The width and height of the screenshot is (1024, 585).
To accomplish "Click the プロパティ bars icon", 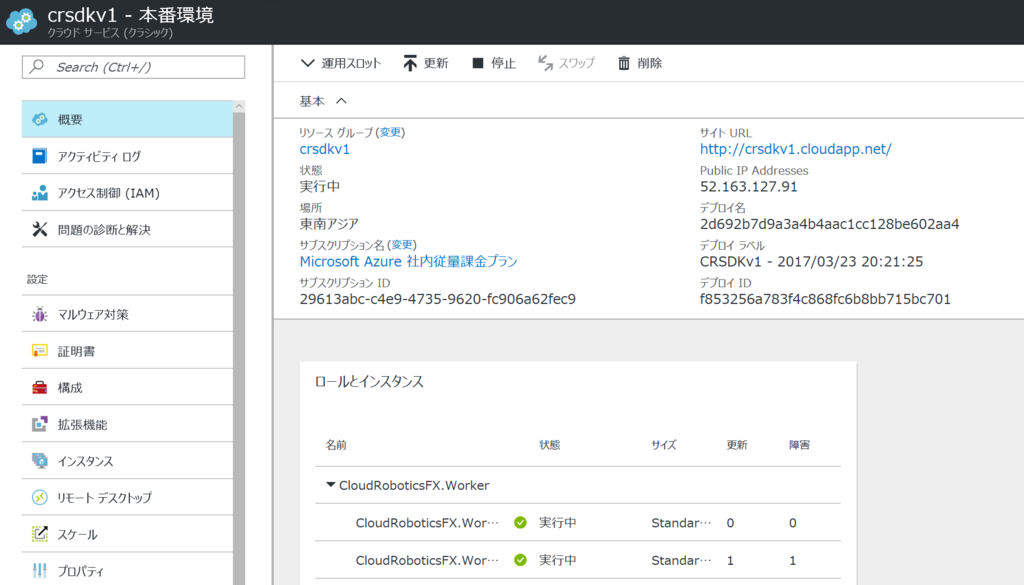I will (x=39, y=571).
